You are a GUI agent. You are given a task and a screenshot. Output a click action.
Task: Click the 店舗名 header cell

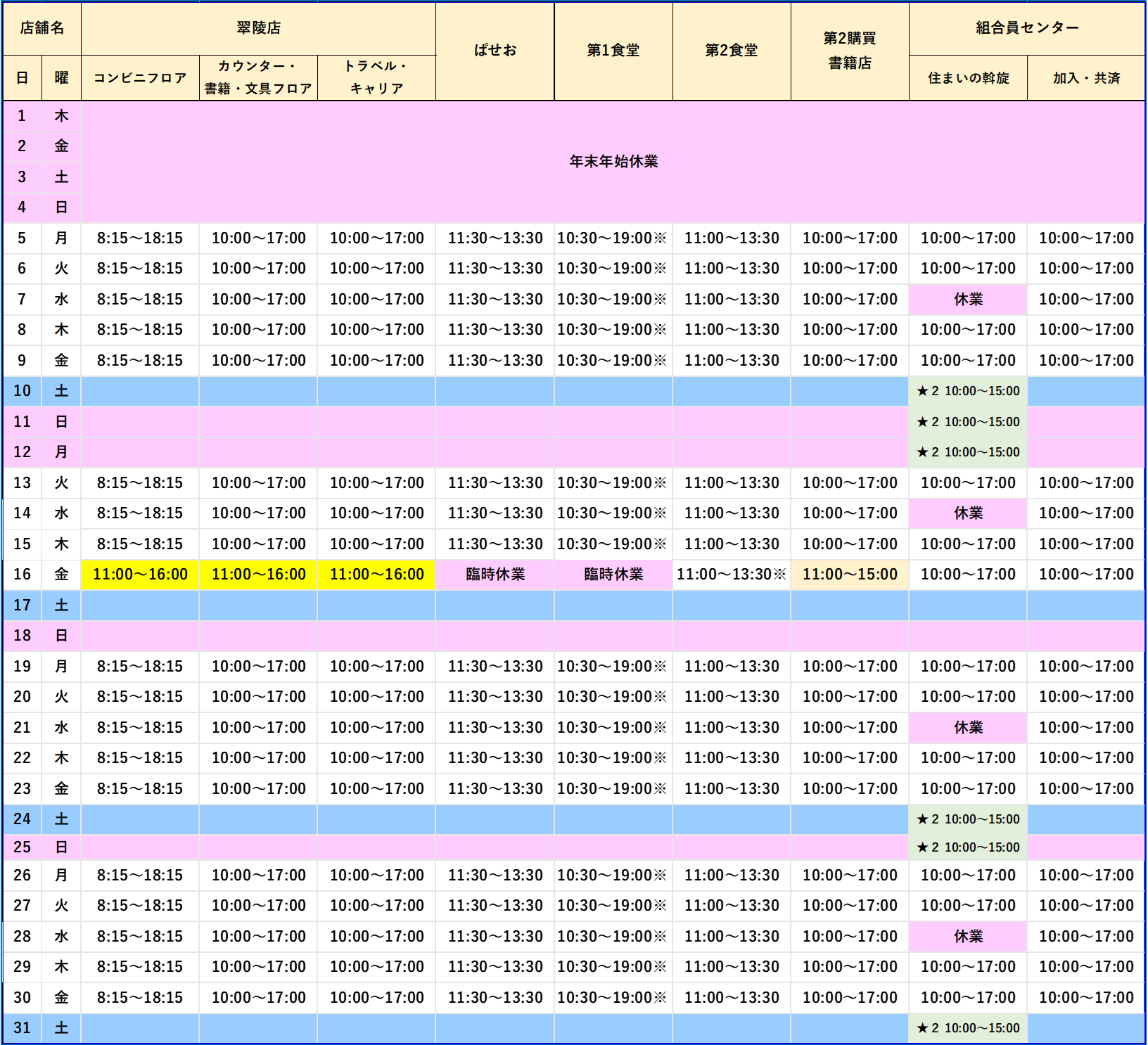(42, 28)
